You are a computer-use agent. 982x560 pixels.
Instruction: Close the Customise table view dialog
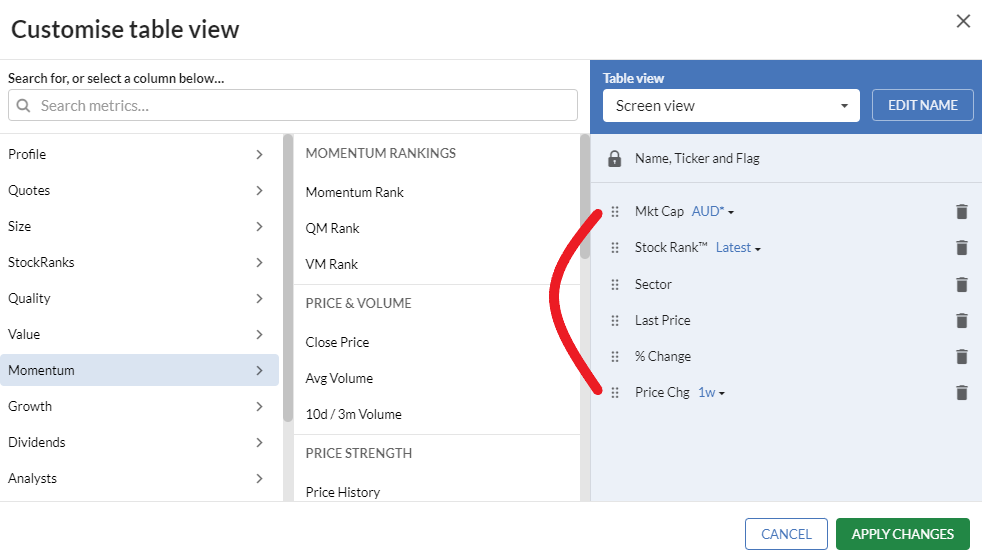point(963,21)
